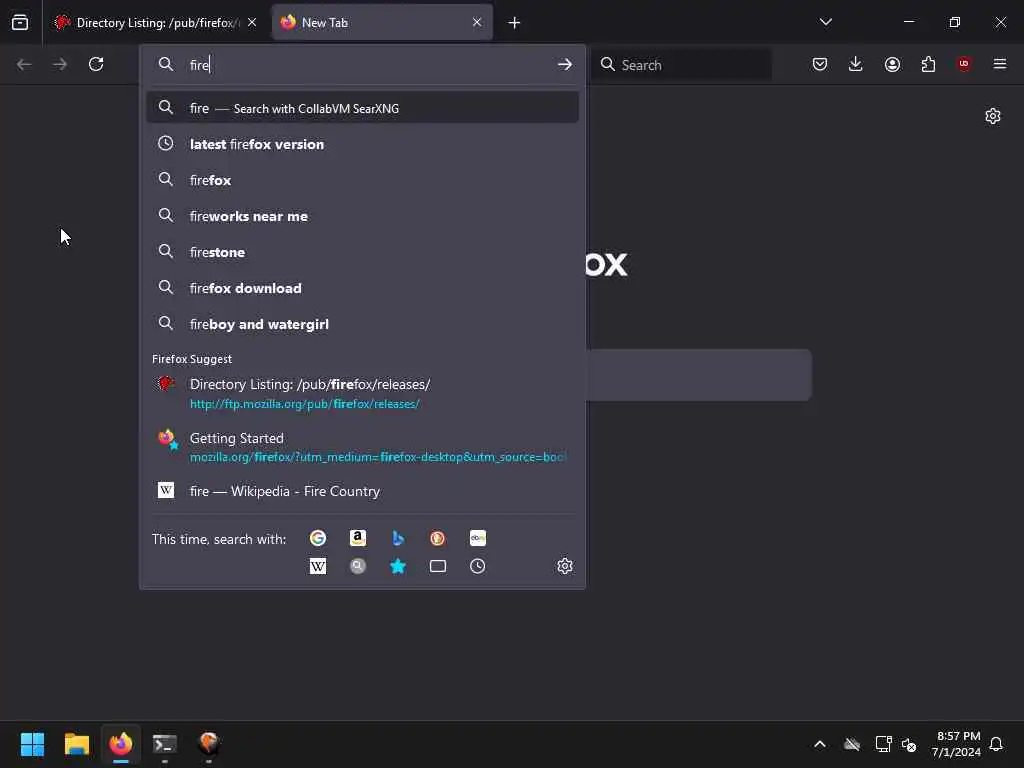Open notifications bell in system tray

[996, 744]
